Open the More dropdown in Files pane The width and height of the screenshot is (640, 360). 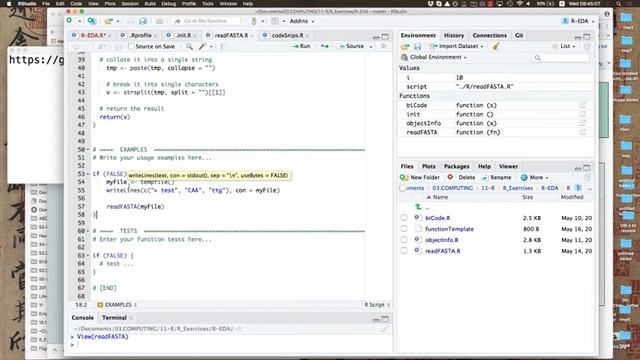click(535, 178)
